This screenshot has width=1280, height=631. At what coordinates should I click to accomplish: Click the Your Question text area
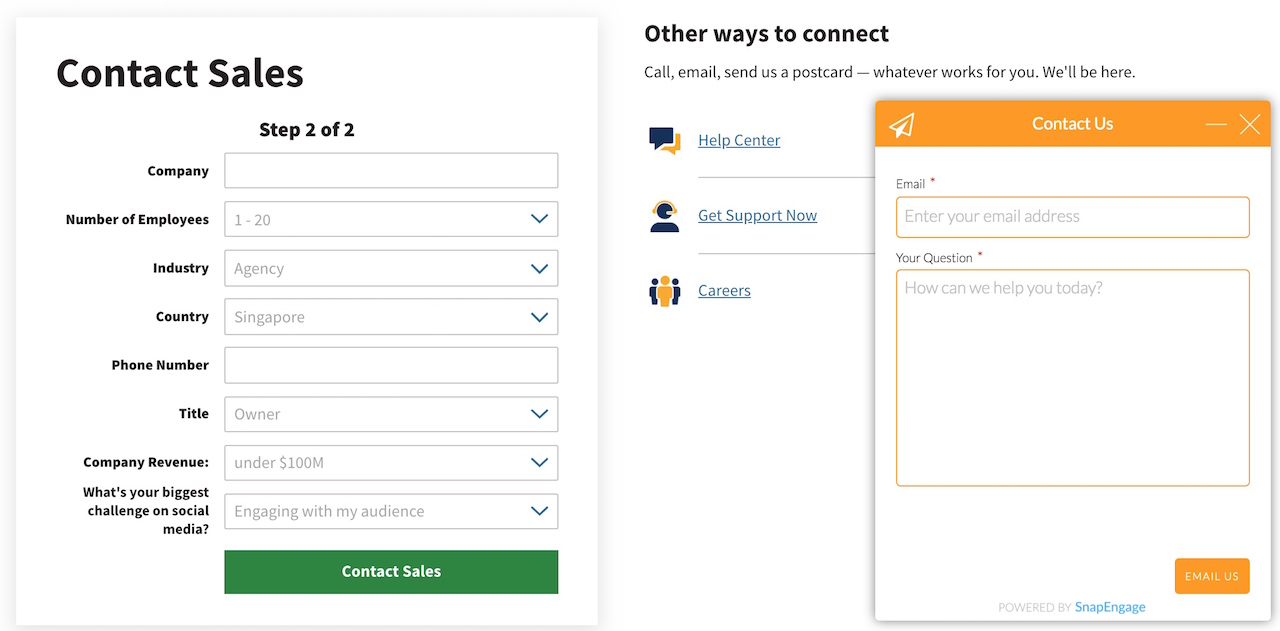(1073, 378)
